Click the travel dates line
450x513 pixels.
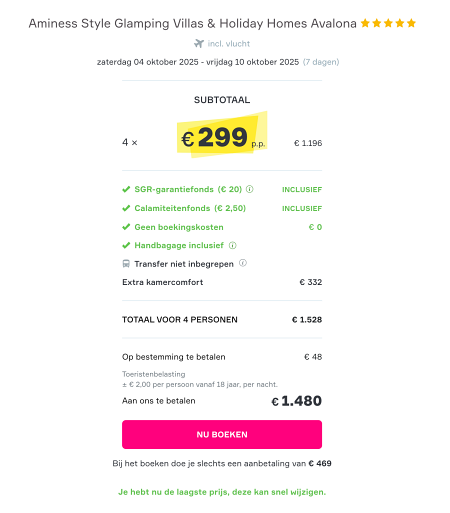point(218,62)
